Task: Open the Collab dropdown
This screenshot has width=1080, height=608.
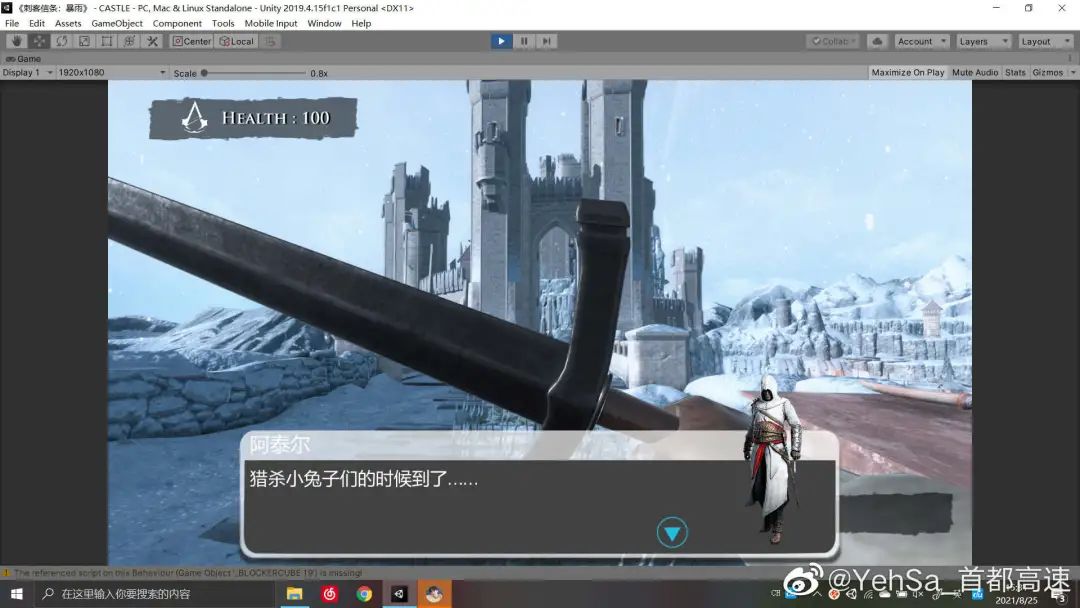Action: tap(833, 41)
